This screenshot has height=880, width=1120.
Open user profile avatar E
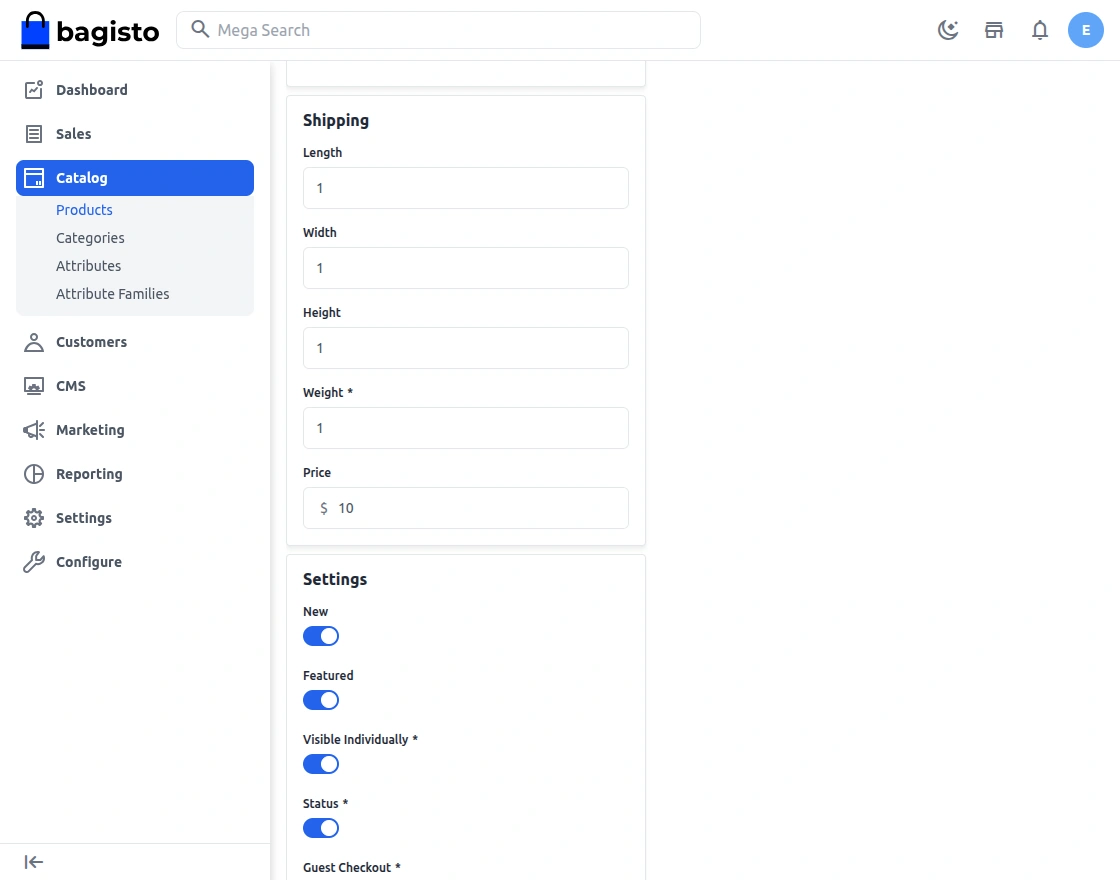1086,30
